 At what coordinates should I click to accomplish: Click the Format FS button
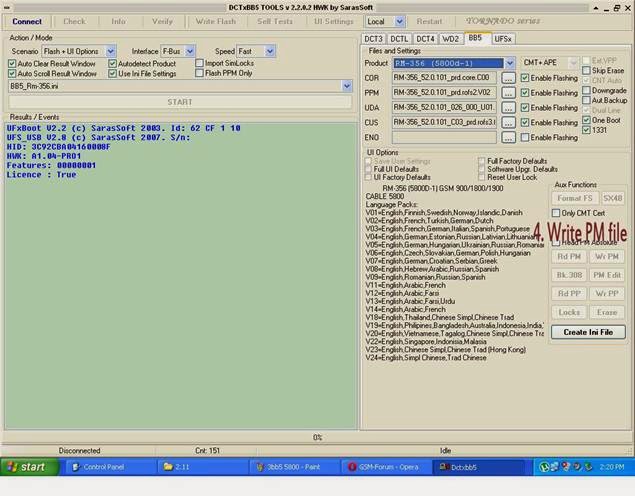click(x=575, y=198)
